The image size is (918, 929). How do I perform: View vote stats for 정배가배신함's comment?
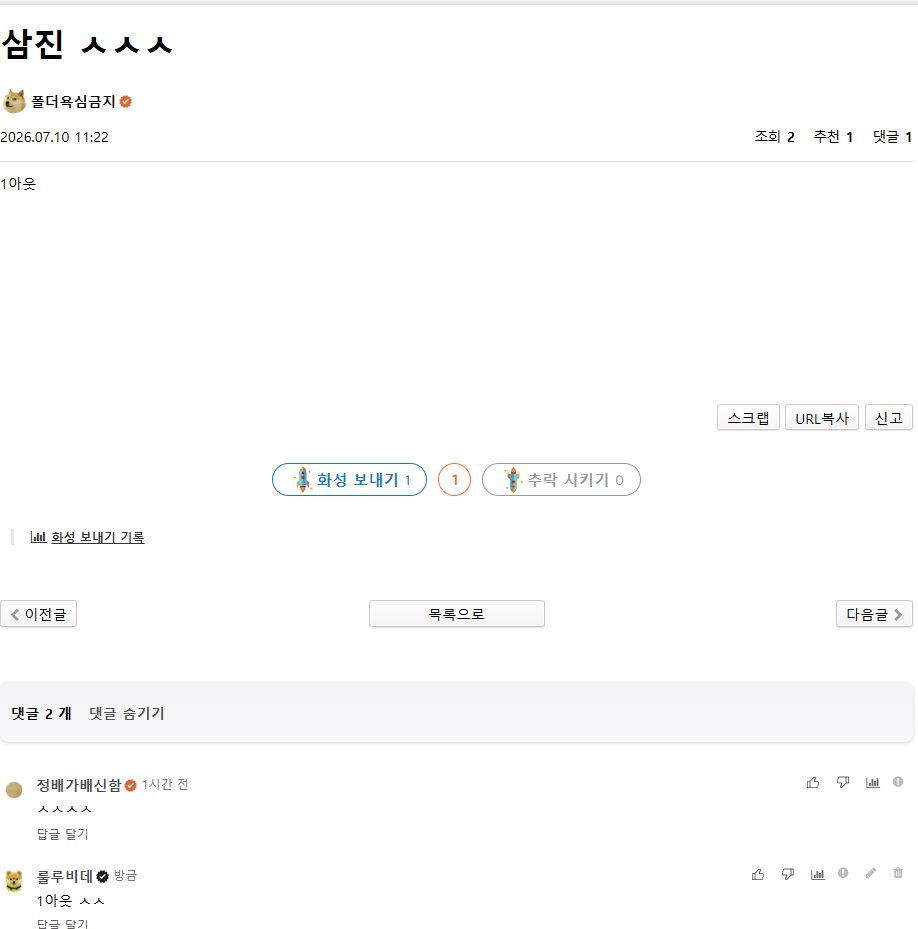point(872,783)
